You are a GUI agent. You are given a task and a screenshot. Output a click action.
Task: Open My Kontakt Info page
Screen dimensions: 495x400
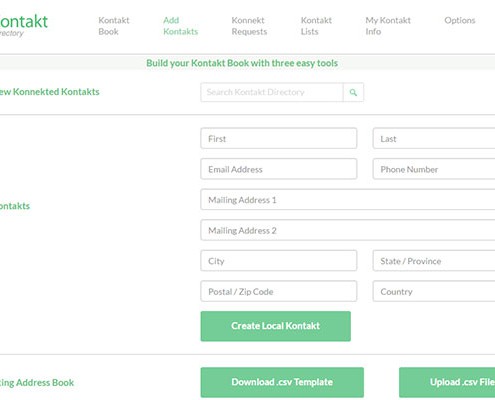pos(388,26)
